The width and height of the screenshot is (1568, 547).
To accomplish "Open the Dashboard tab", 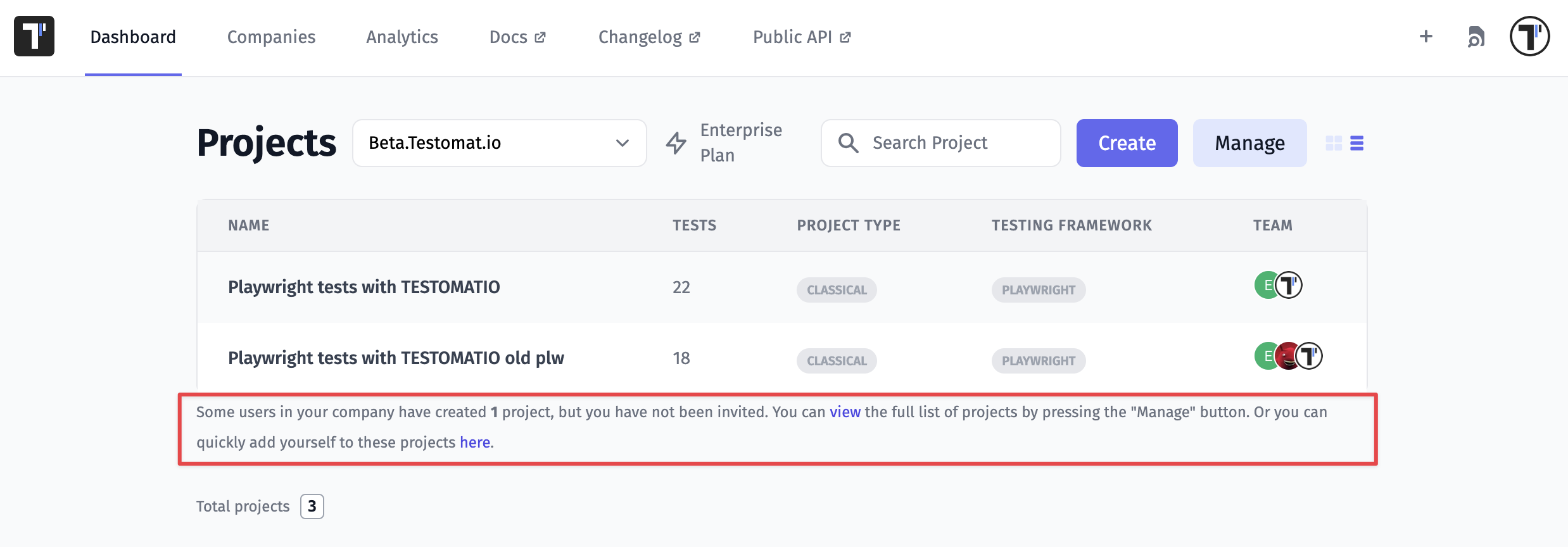I will [x=133, y=37].
